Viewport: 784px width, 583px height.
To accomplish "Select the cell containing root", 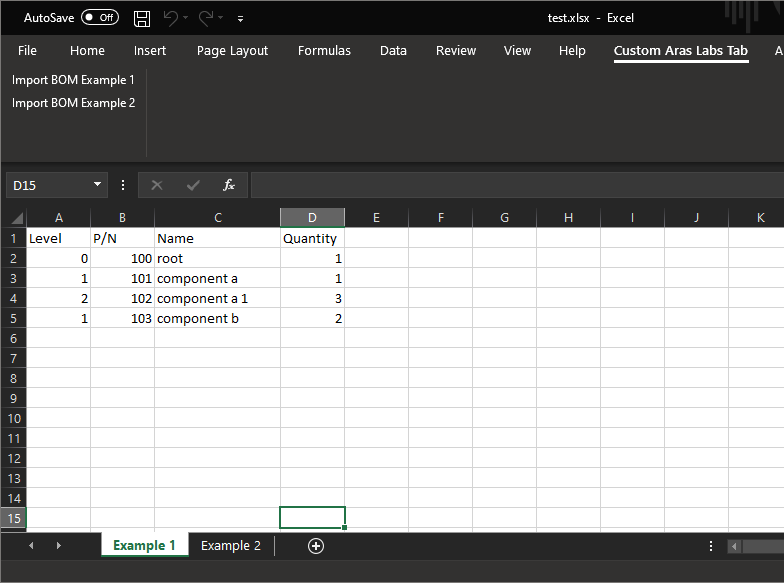I will coord(218,258).
